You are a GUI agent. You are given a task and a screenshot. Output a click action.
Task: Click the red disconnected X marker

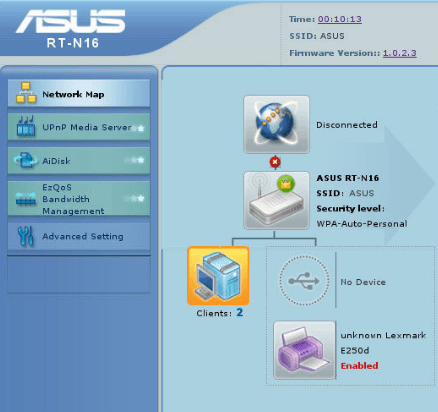[275, 162]
